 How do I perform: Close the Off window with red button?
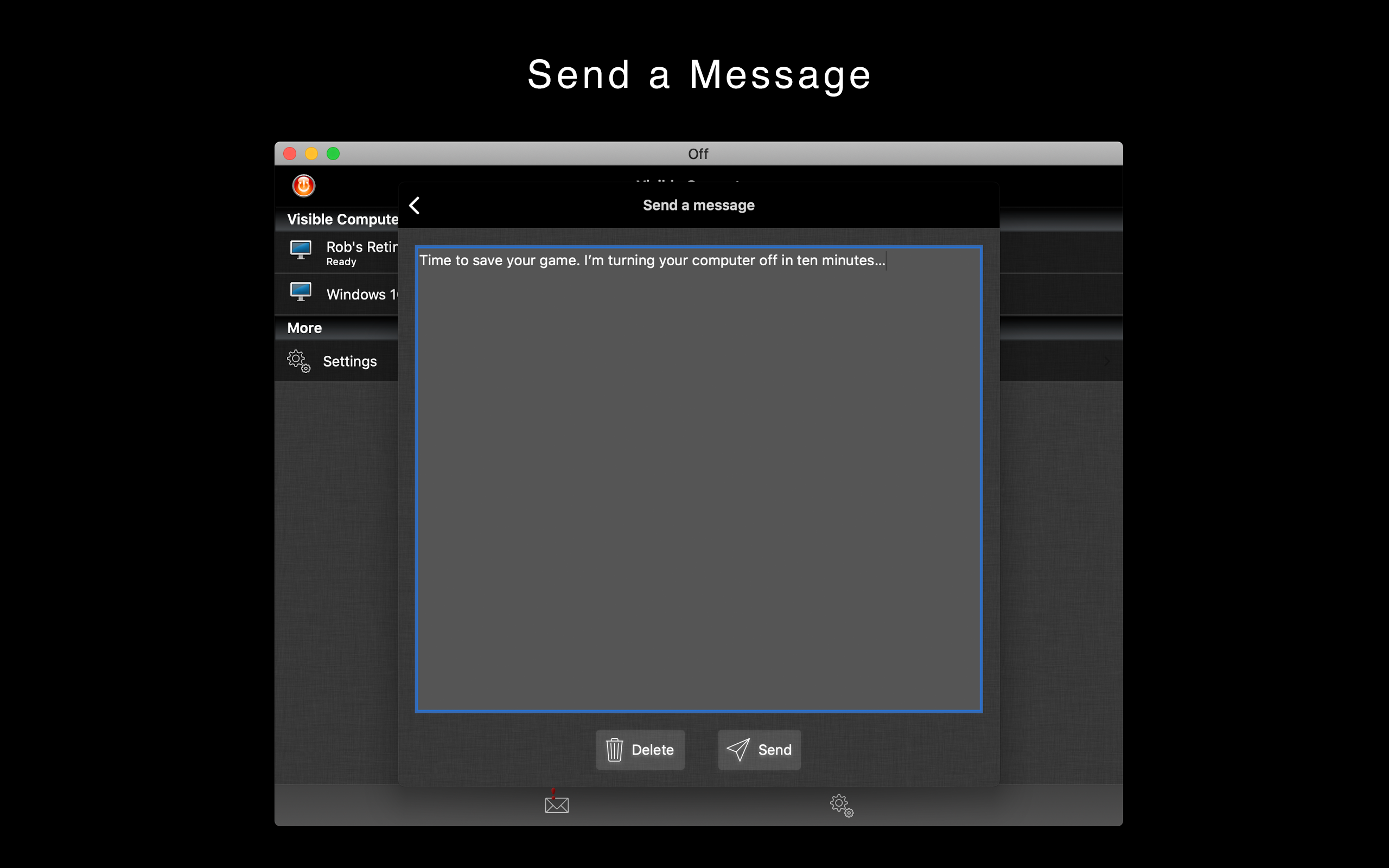[290, 154]
